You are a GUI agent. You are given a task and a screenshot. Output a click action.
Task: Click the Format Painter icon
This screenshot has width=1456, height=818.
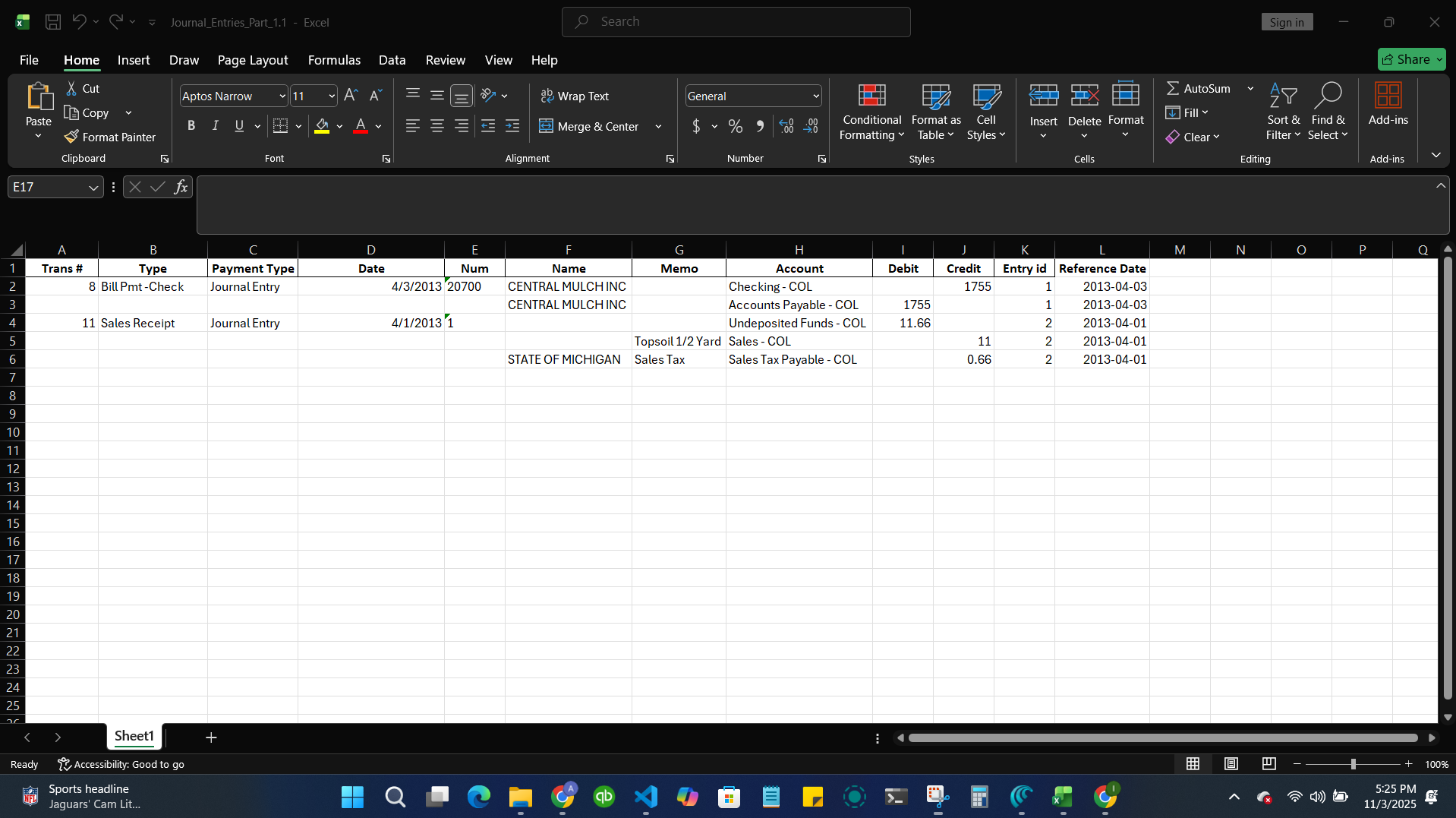pos(71,137)
